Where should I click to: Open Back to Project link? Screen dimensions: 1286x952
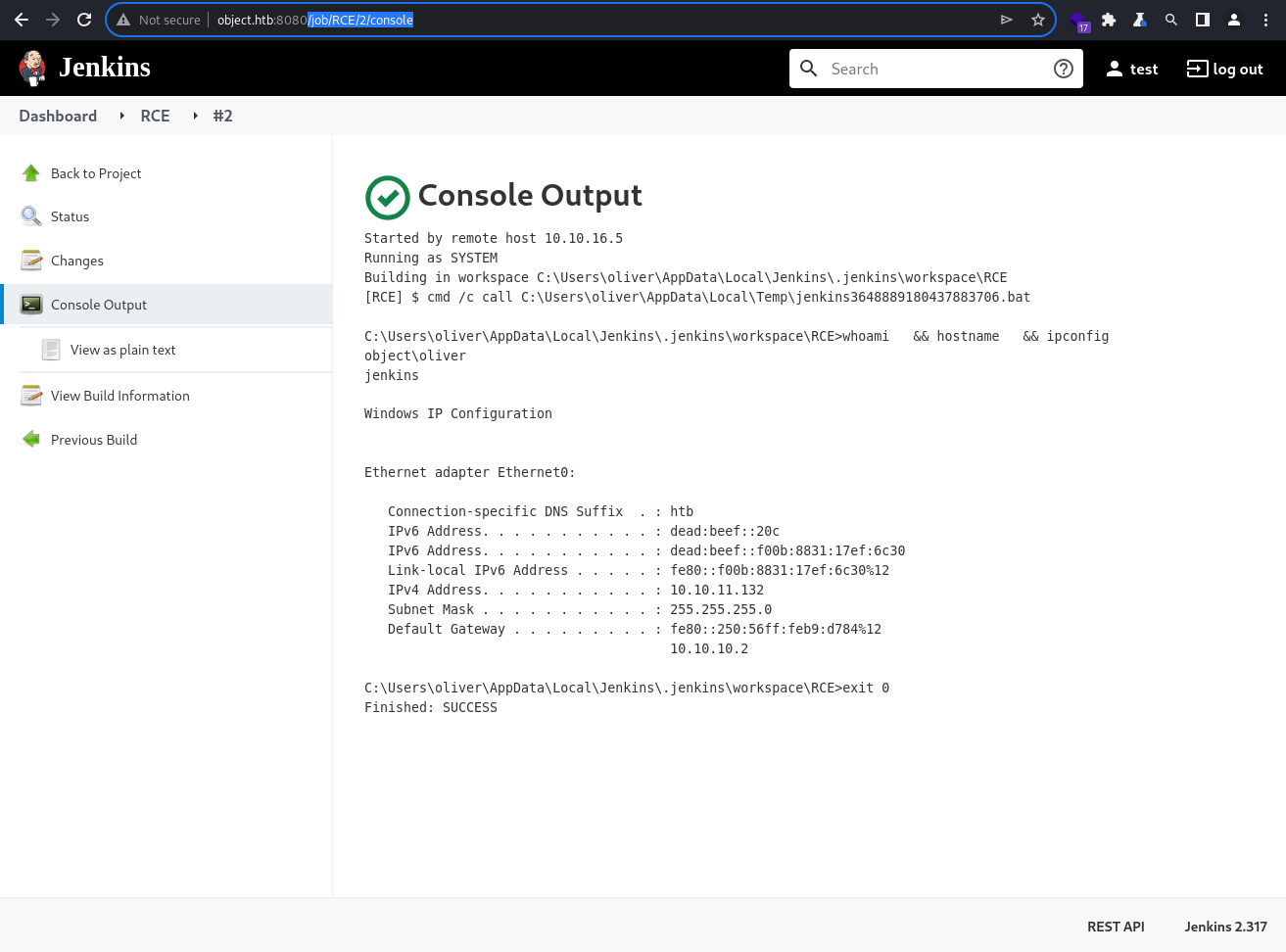pyautogui.click(x=96, y=173)
